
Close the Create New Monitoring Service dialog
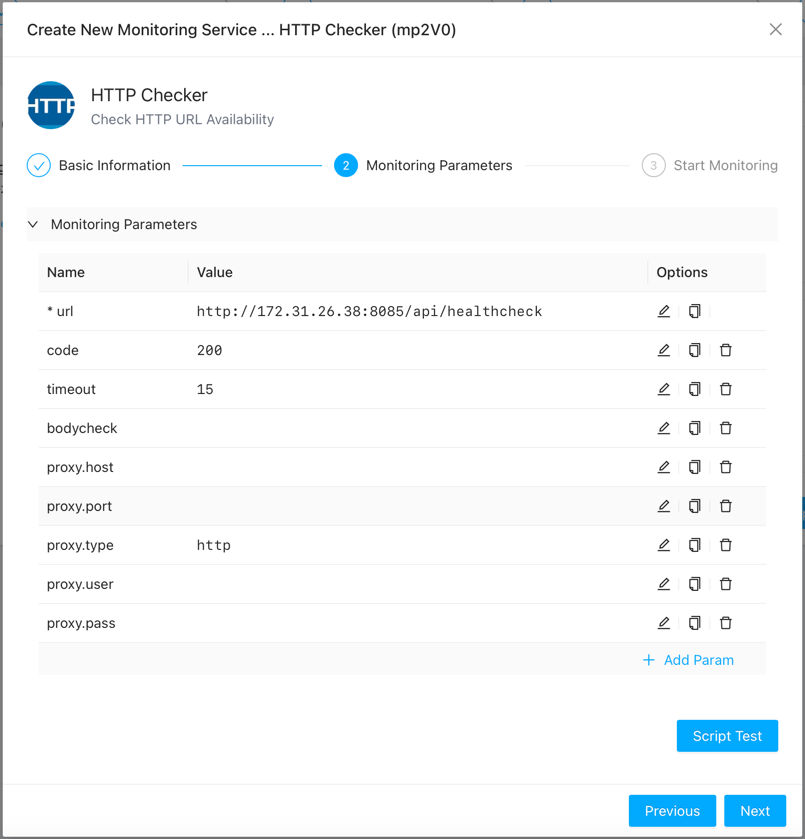tap(775, 30)
